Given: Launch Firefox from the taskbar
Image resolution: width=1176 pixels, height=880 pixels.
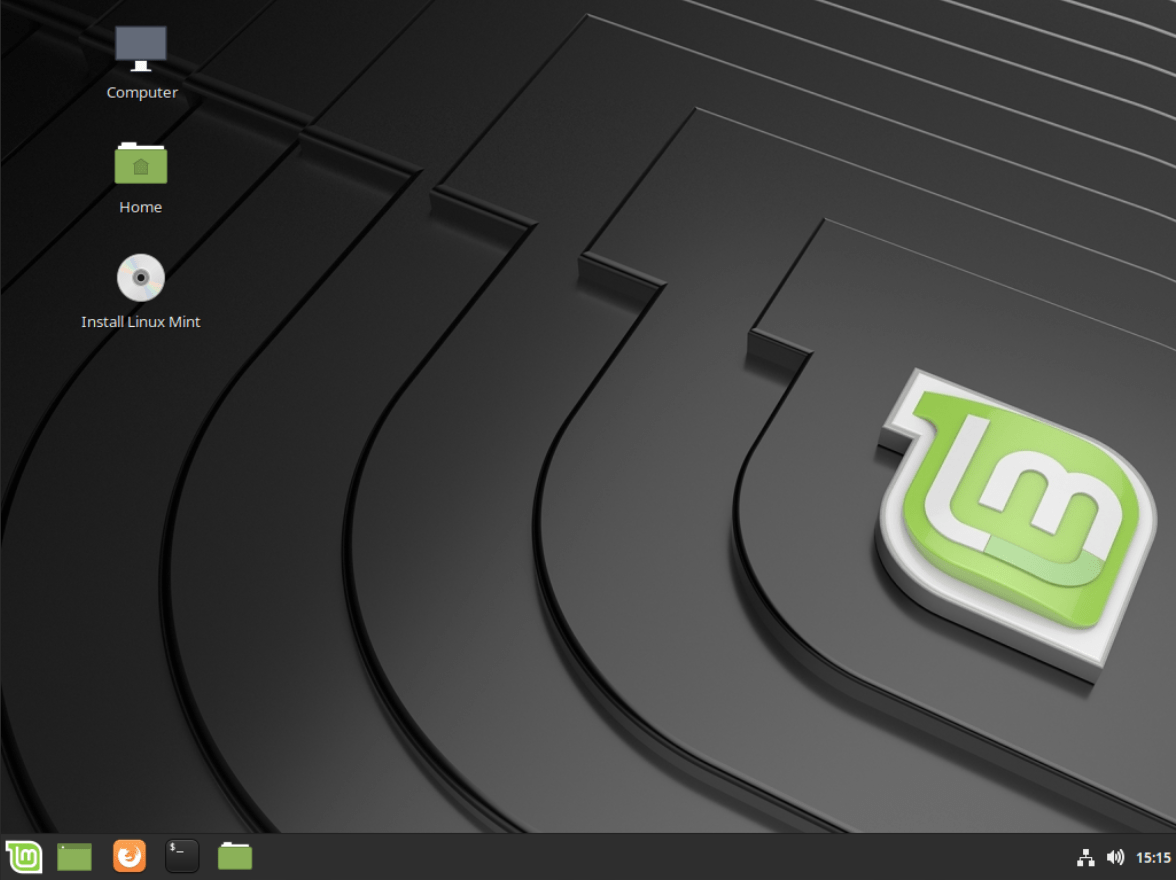Looking at the screenshot, I should [129, 857].
